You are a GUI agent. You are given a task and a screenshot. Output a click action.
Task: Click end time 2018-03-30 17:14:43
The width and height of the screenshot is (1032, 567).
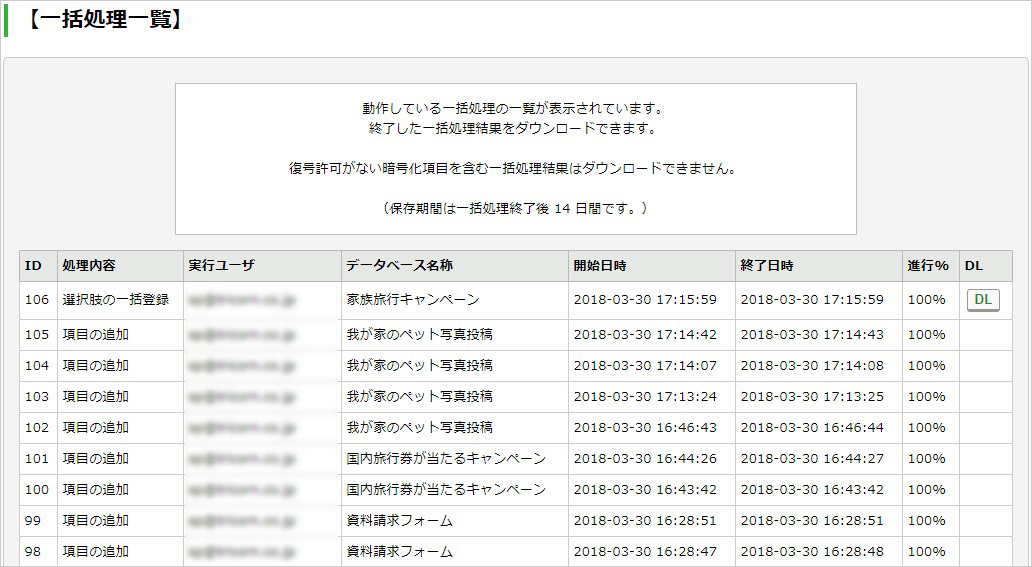tap(812, 335)
